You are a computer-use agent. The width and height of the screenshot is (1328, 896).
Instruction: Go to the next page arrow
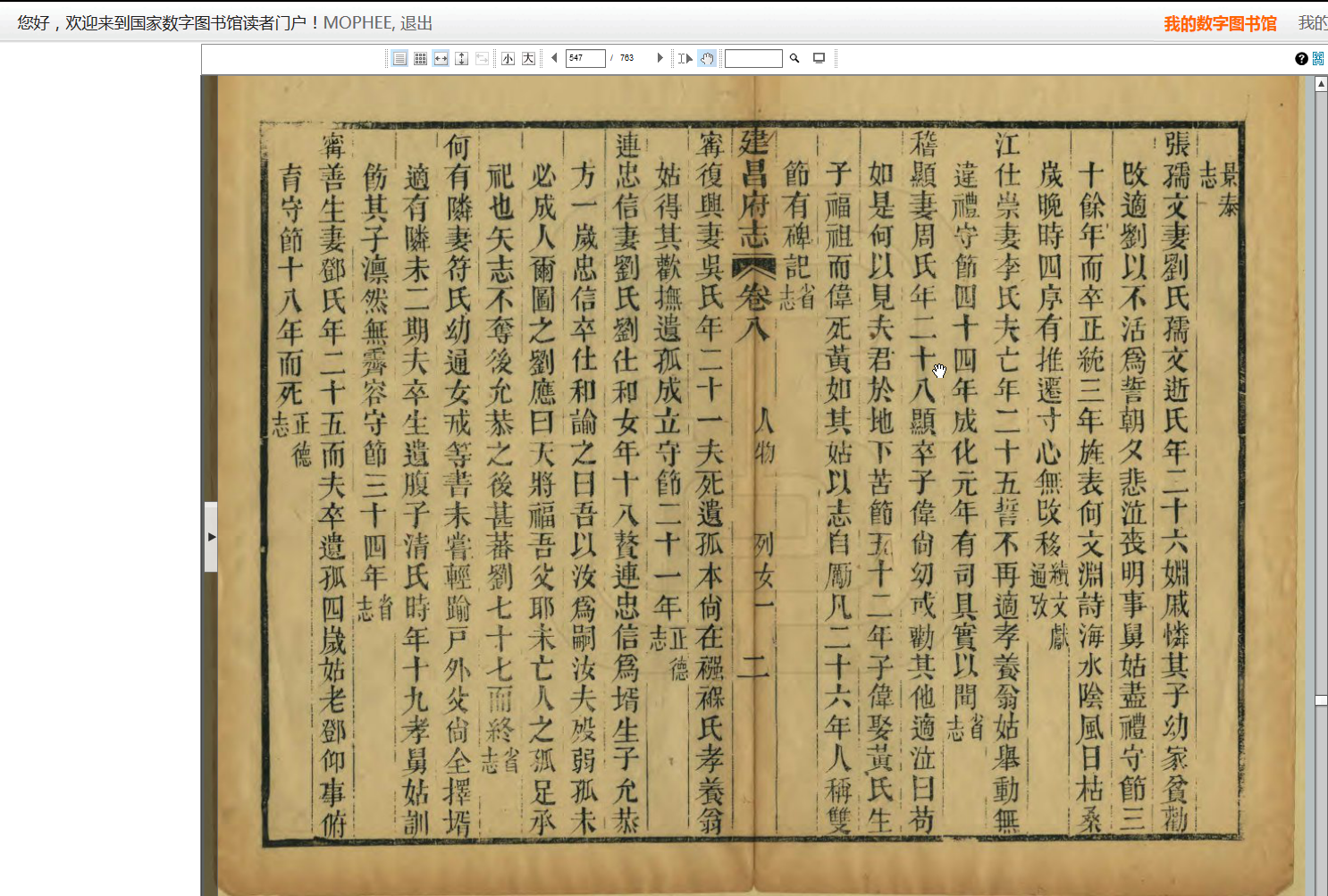(x=660, y=58)
